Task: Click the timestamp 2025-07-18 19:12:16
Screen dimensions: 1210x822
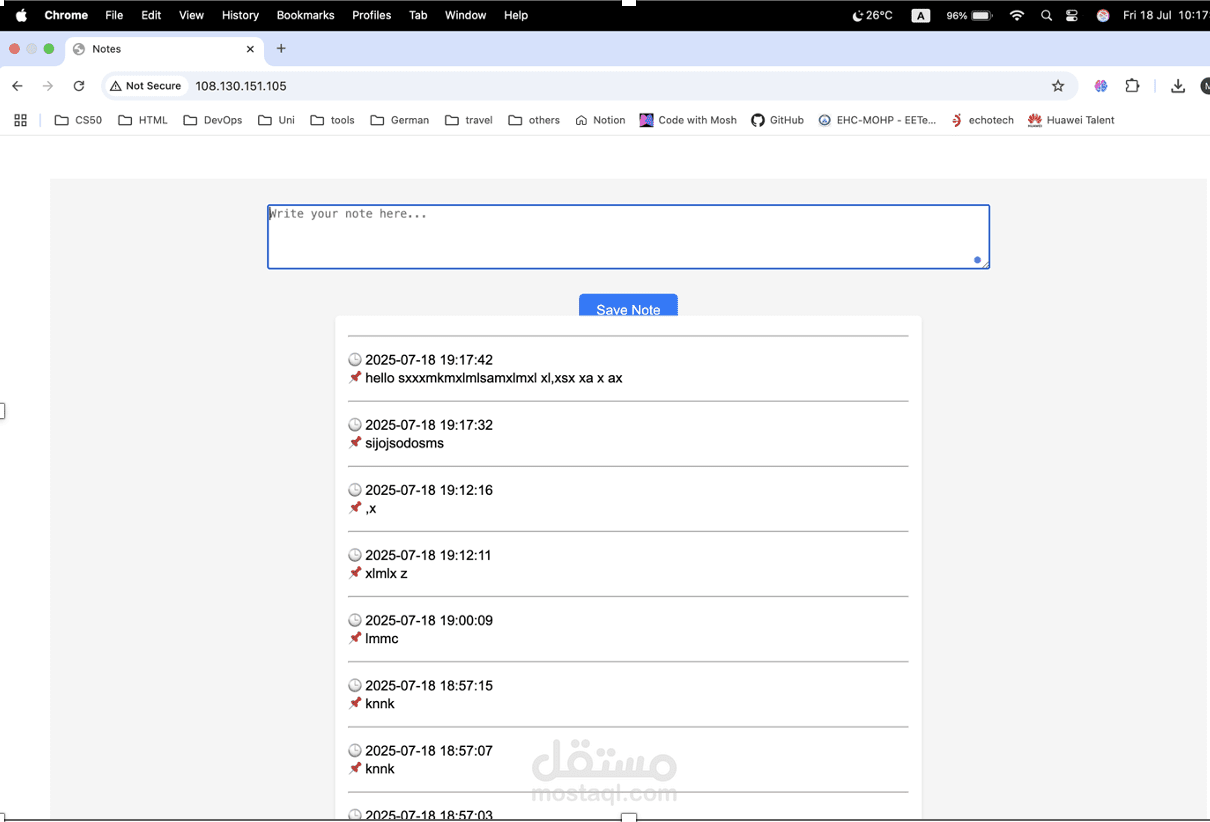Action: point(429,490)
